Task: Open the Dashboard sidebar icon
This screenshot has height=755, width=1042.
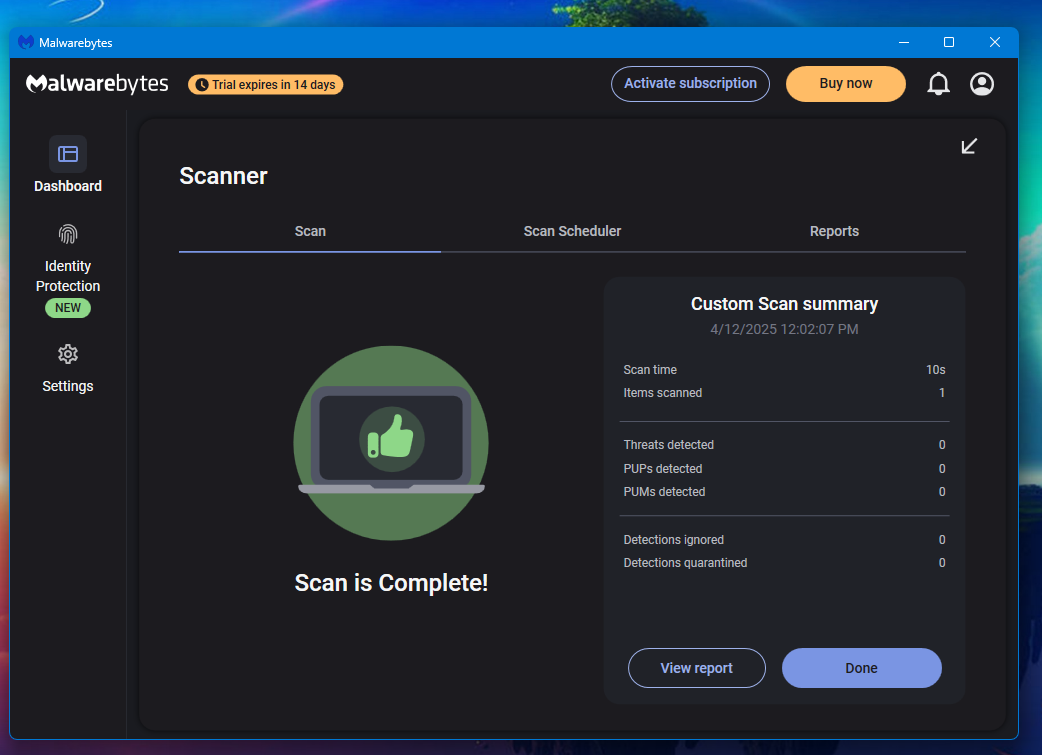Action: point(68,154)
